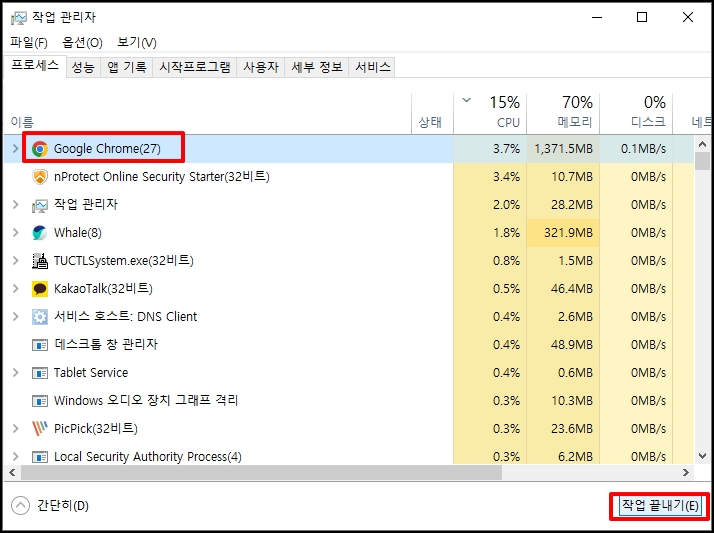Sort by the 메모리 column header
The width and height of the screenshot is (714, 533).
(x=563, y=113)
